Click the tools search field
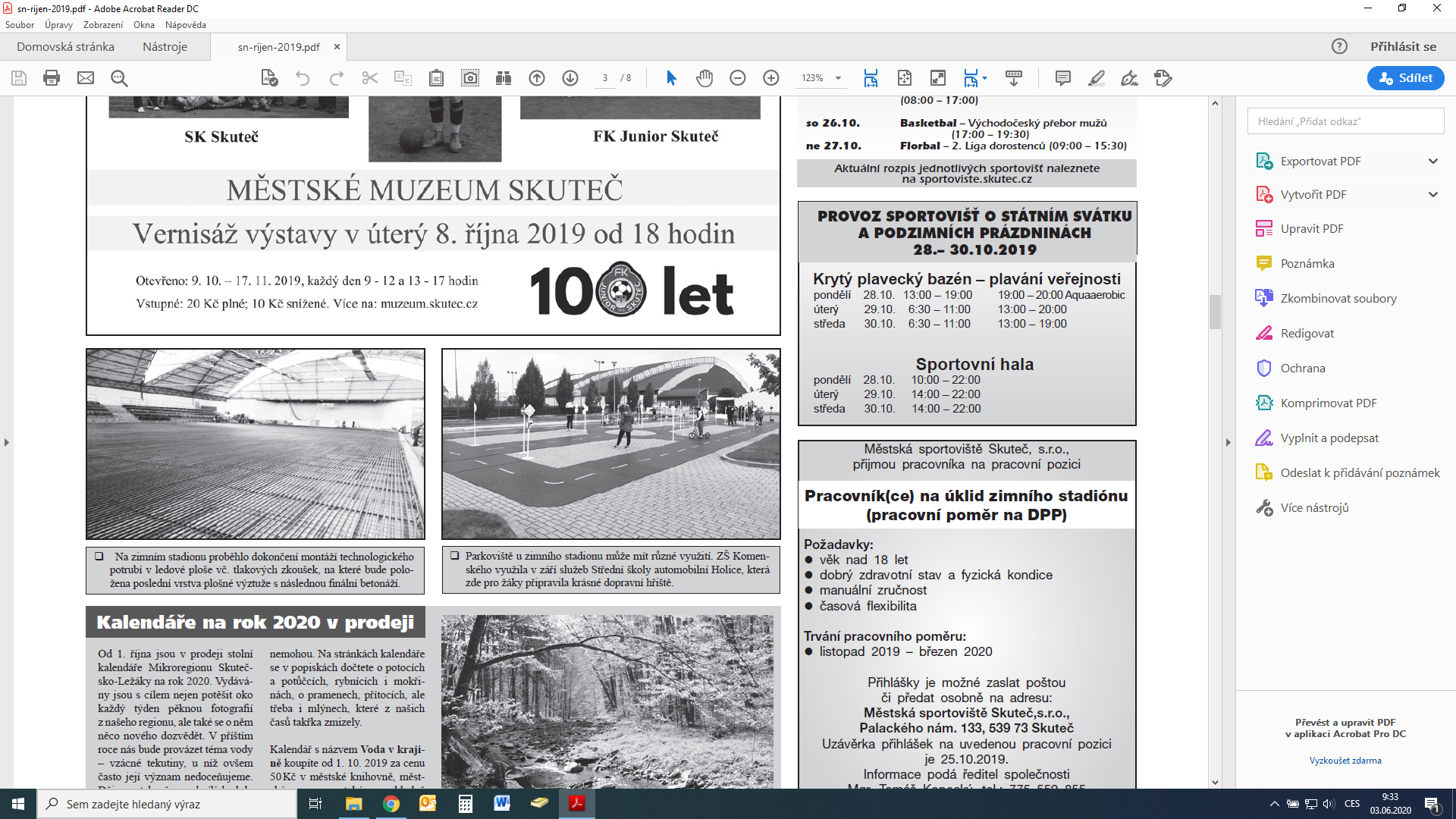Image resolution: width=1456 pixels, height=819 pixels. [x=1345, y=121]
